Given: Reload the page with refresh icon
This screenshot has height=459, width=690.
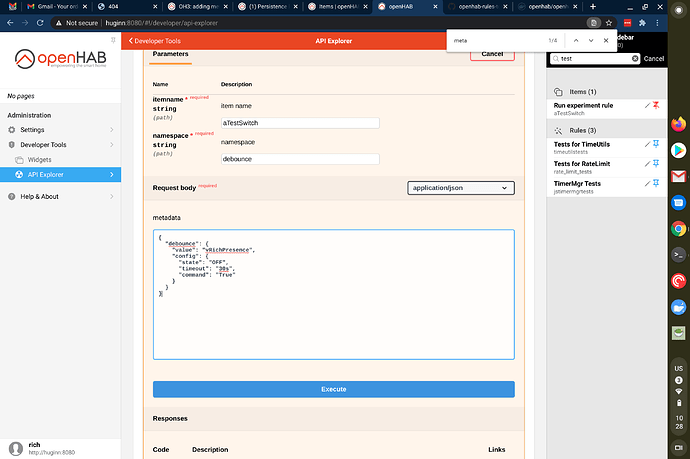Looking at the screenshot, I should click(40, 23).
